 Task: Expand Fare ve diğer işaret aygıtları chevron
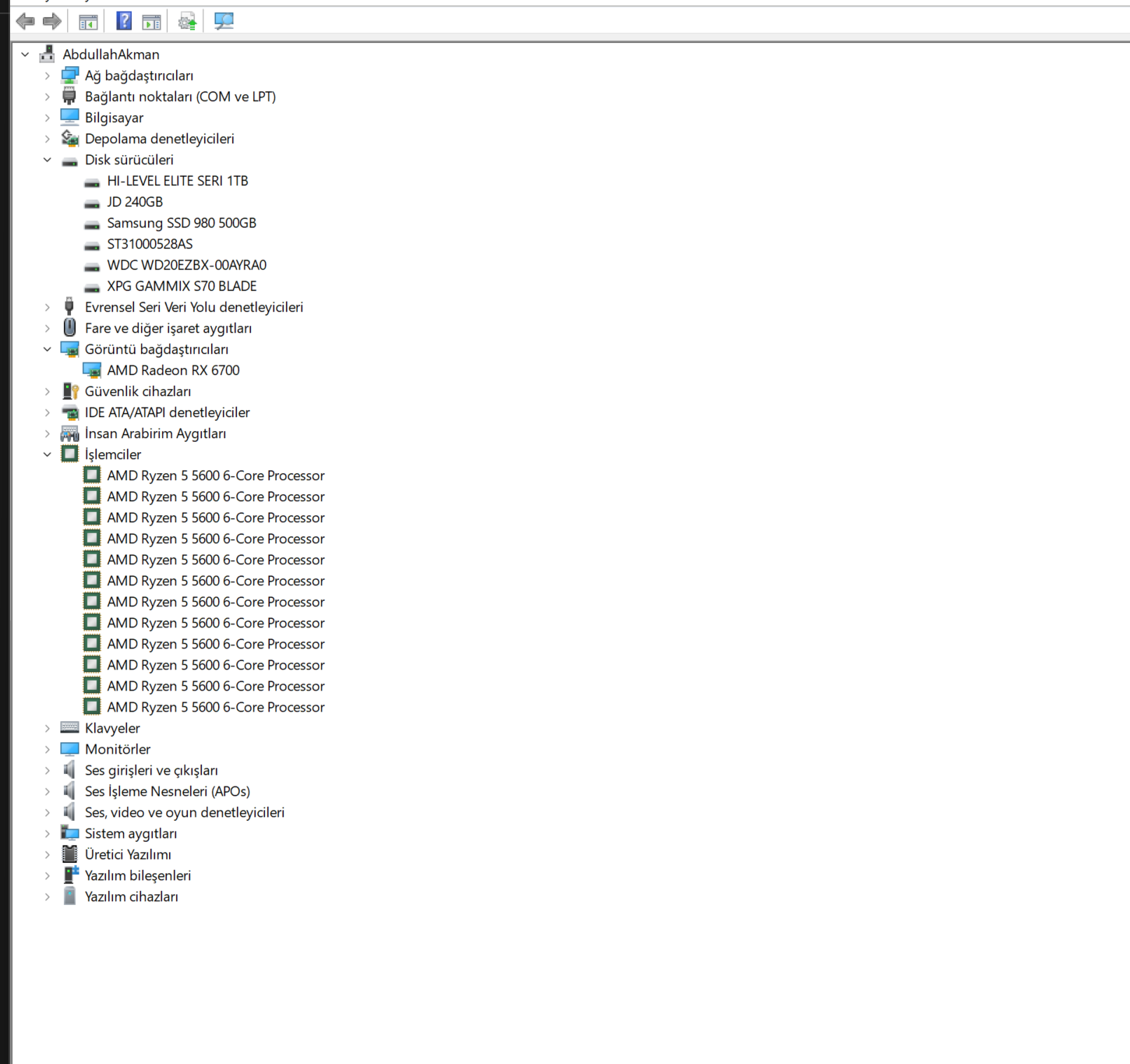[48, 328]
